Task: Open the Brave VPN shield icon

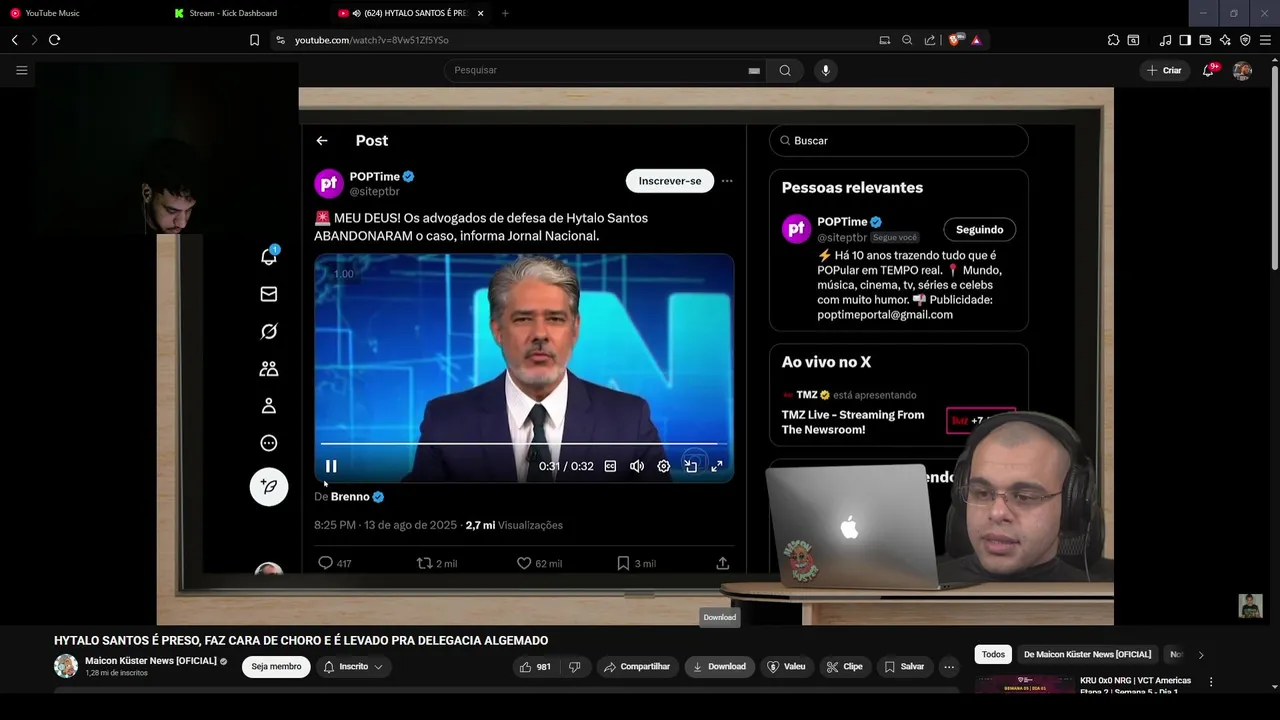Action: (1245, 40)
